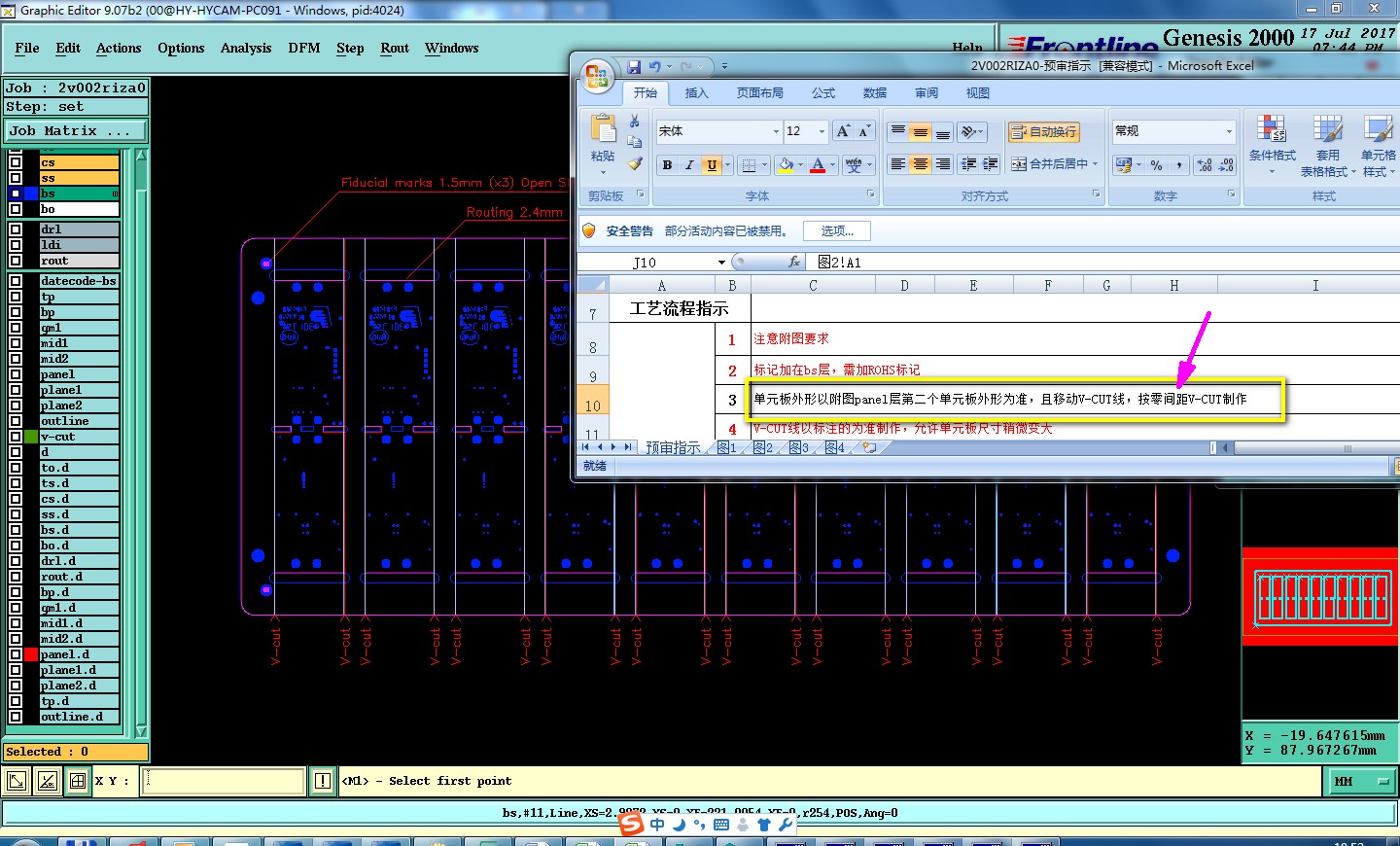Image resolution: width=1400 pixels, height=846 pixels.
Task: Toggle Italic formatting in Excel
Action: pos(689,165)
